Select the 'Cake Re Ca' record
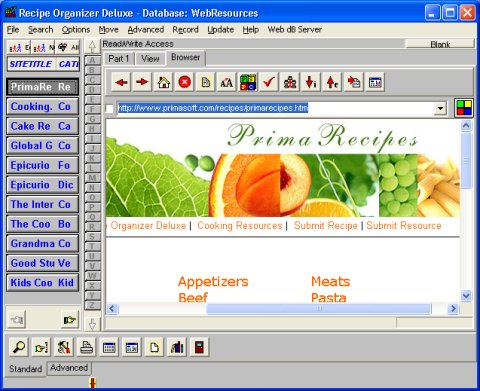 [42, 126]
